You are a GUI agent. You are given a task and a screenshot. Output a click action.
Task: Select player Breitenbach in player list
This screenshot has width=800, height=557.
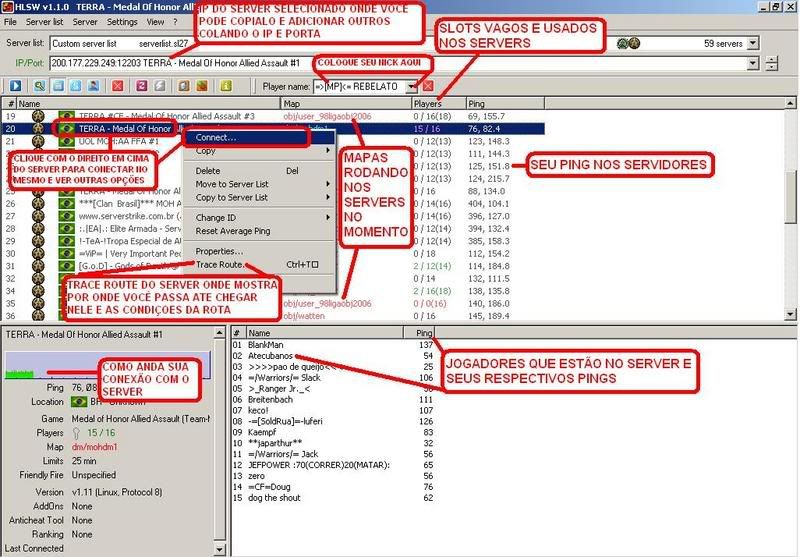point(333,399)
